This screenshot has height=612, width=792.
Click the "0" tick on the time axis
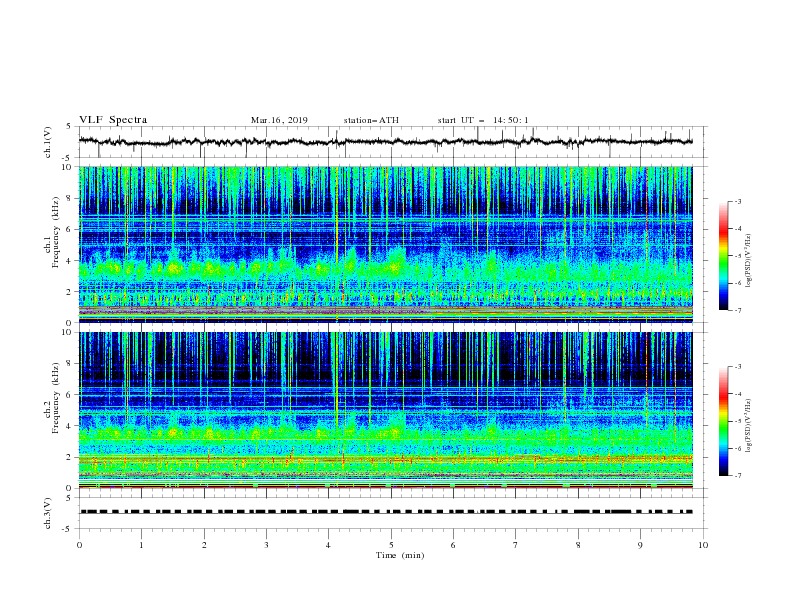79,545
